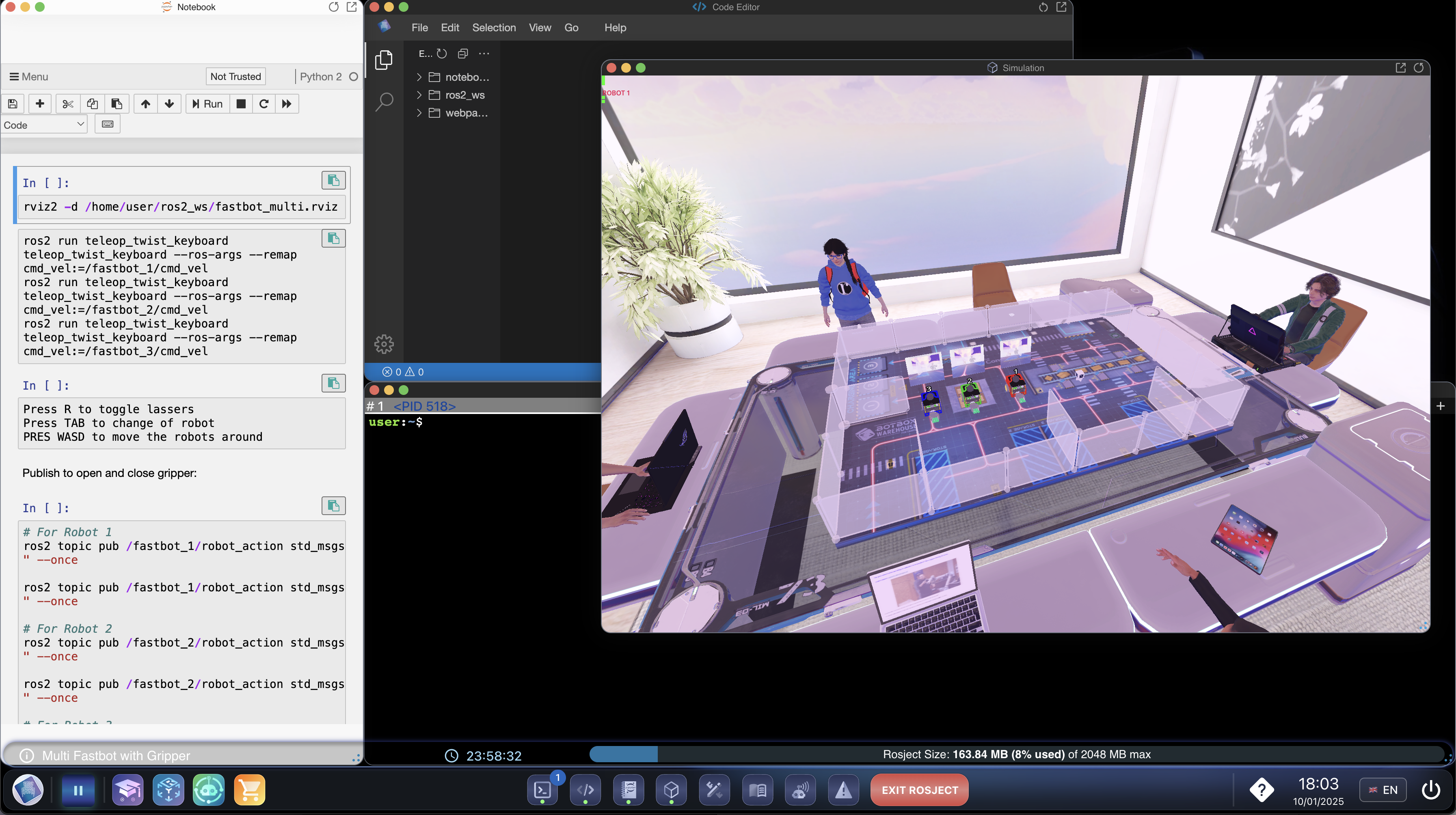This screenshot has width=1456, height=815.
Task: Open the terminal tool in bottom dock
Action: (x=542, y=789)
